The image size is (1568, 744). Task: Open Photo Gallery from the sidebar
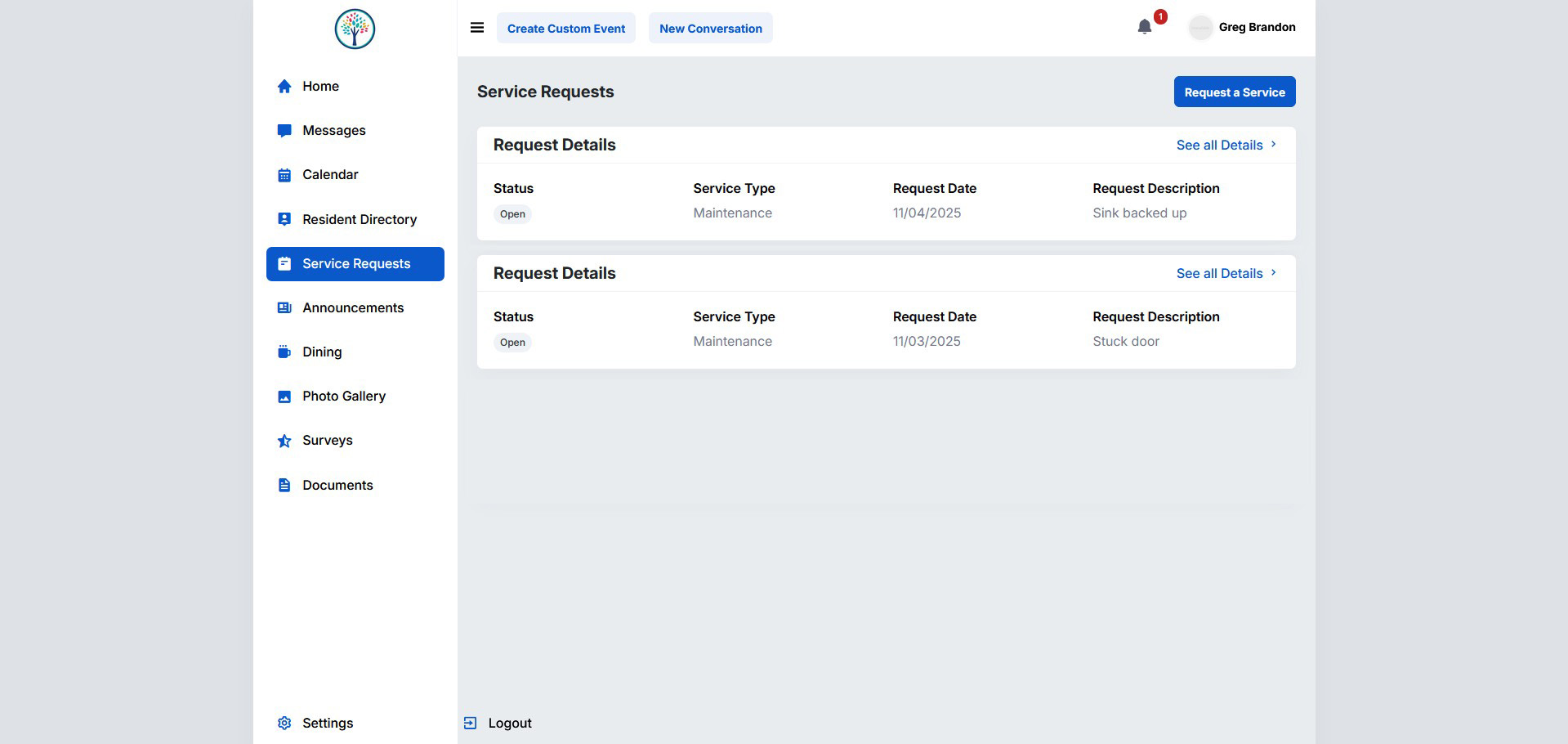[x=355, y=397]
